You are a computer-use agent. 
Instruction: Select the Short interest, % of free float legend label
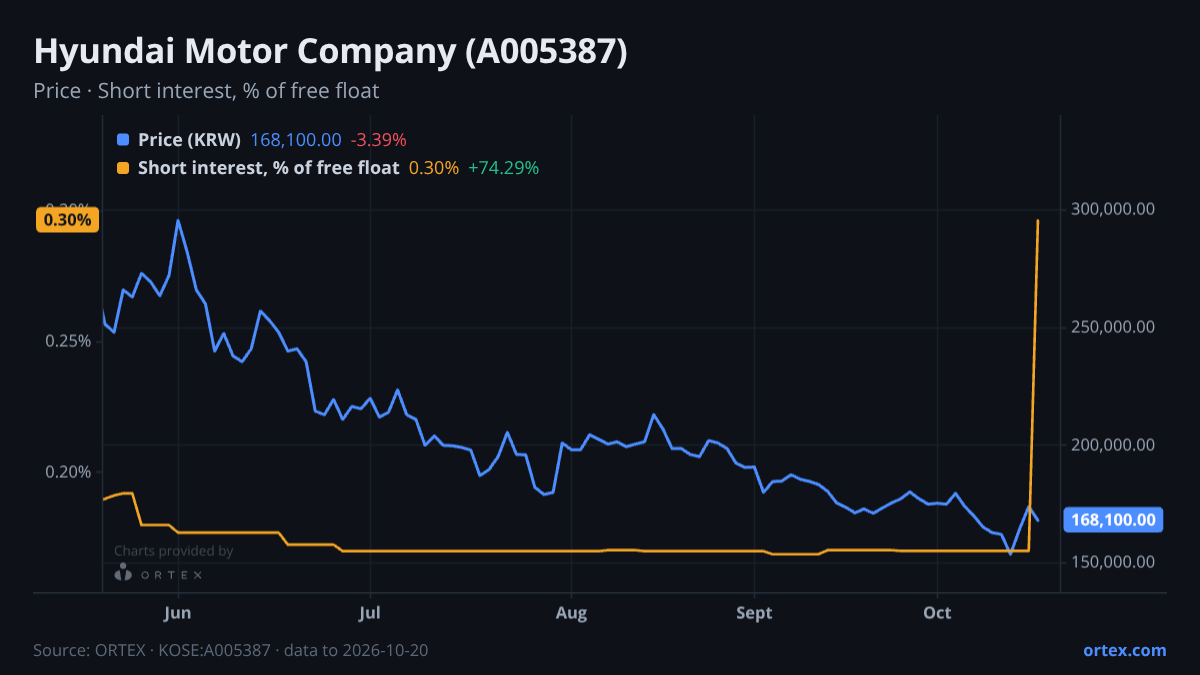point(269,168)
